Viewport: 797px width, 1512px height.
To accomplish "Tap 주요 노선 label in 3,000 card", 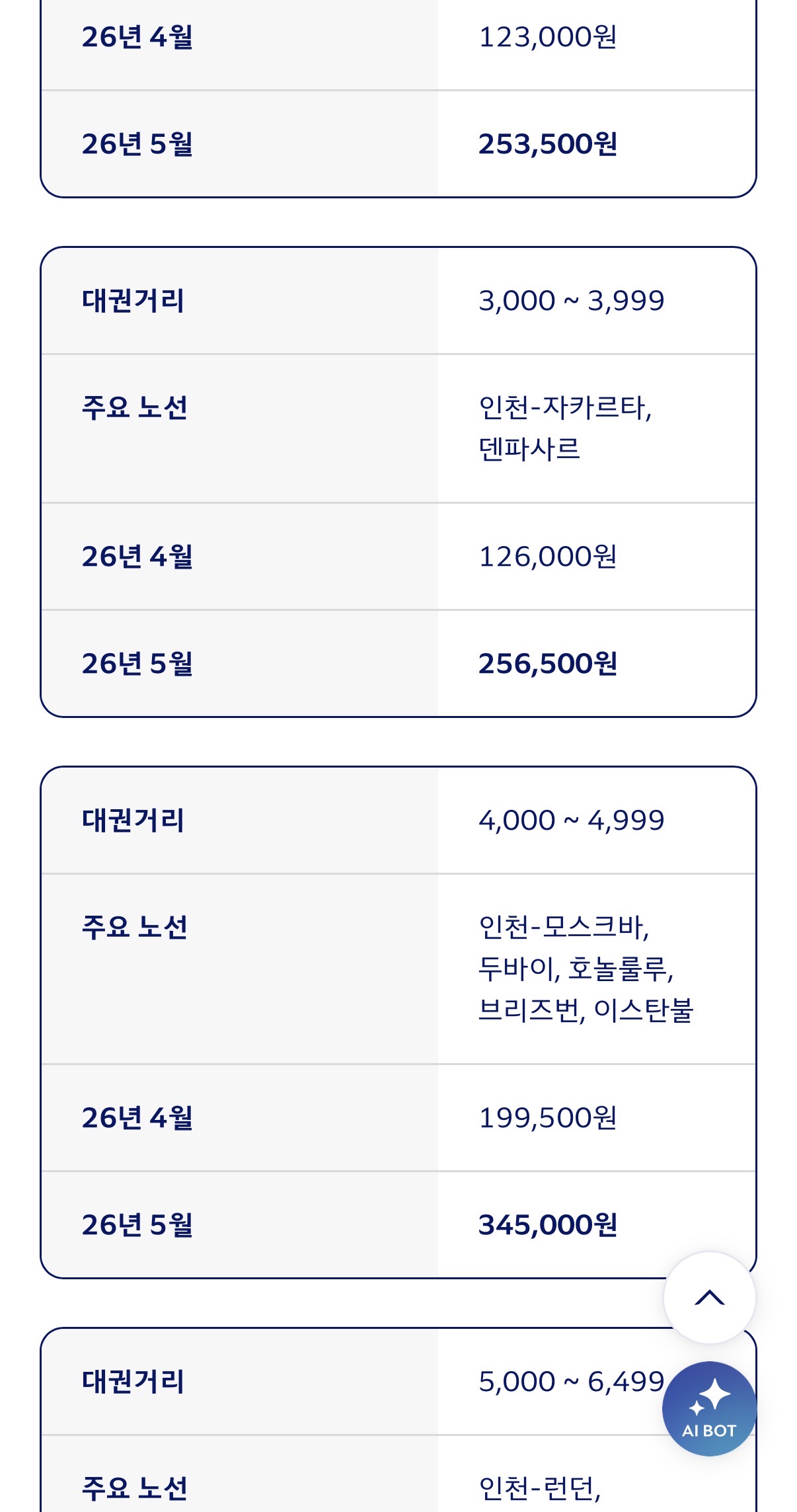I will point(135,407).
